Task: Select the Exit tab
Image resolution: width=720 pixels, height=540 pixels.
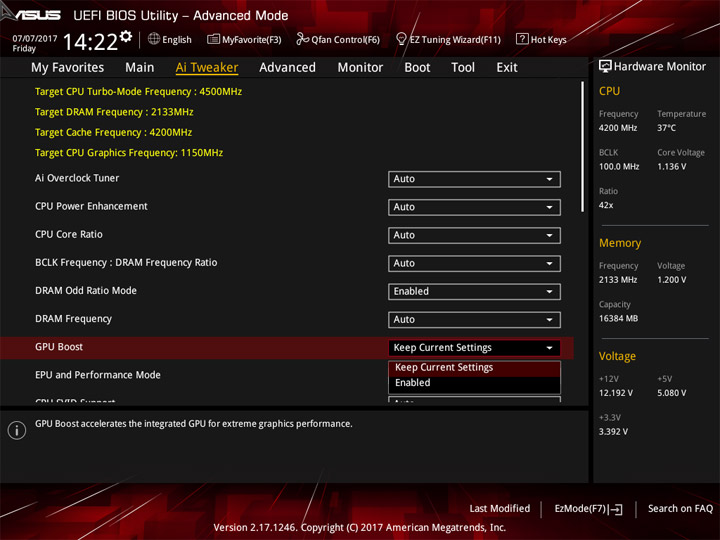Action: [x=507, y=68]
